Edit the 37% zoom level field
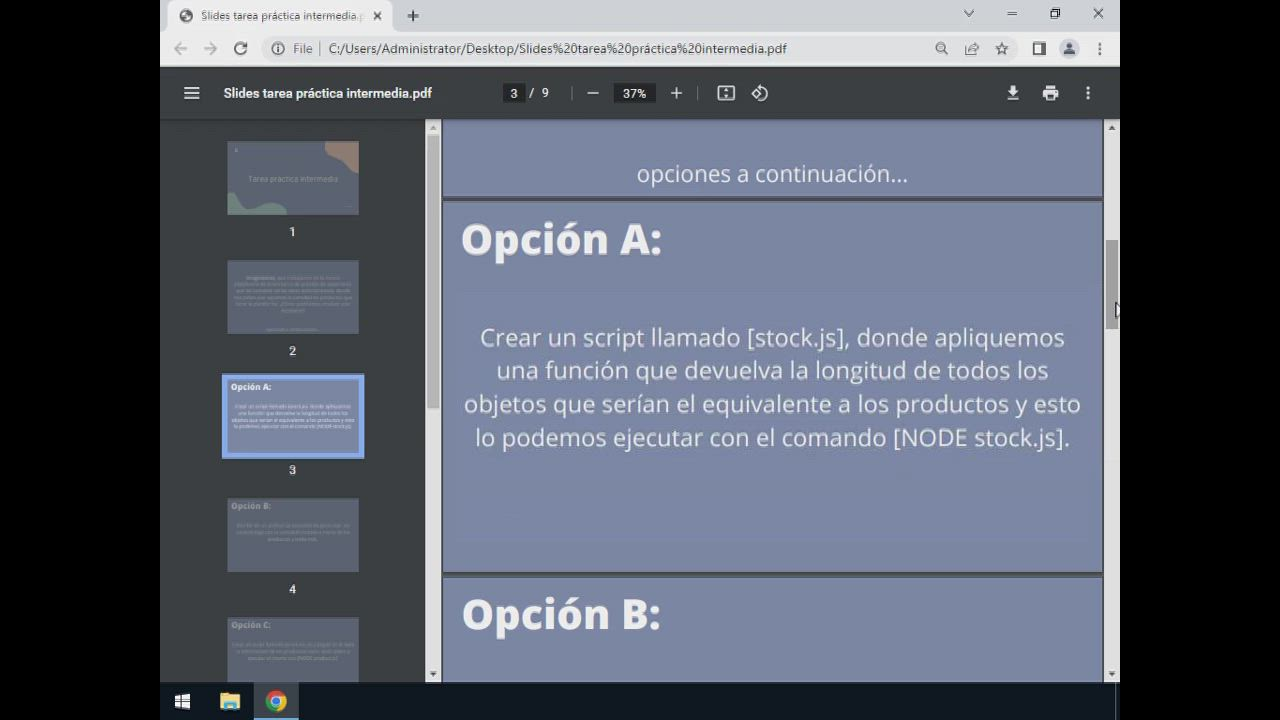This screenshot has width=1280, height=720. coord(634,93)
